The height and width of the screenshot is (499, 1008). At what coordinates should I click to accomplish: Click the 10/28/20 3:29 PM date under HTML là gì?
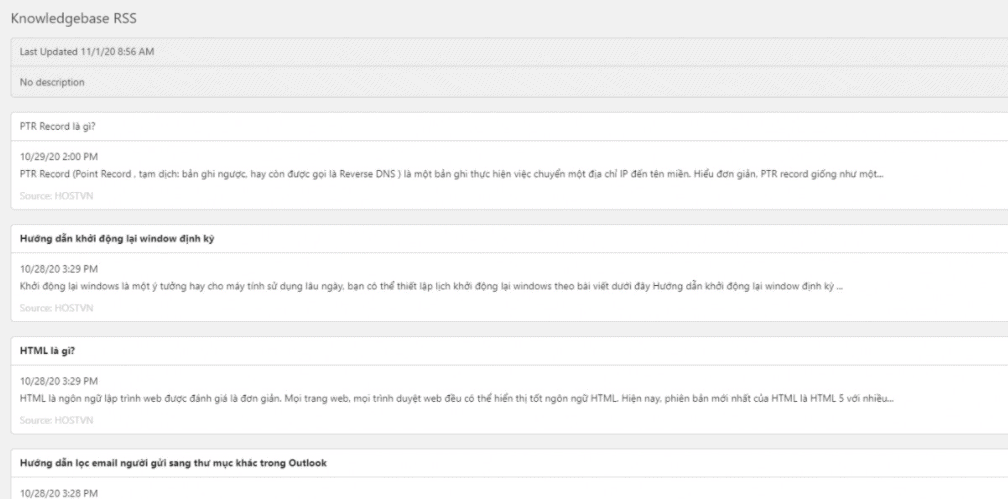(59, 381)
